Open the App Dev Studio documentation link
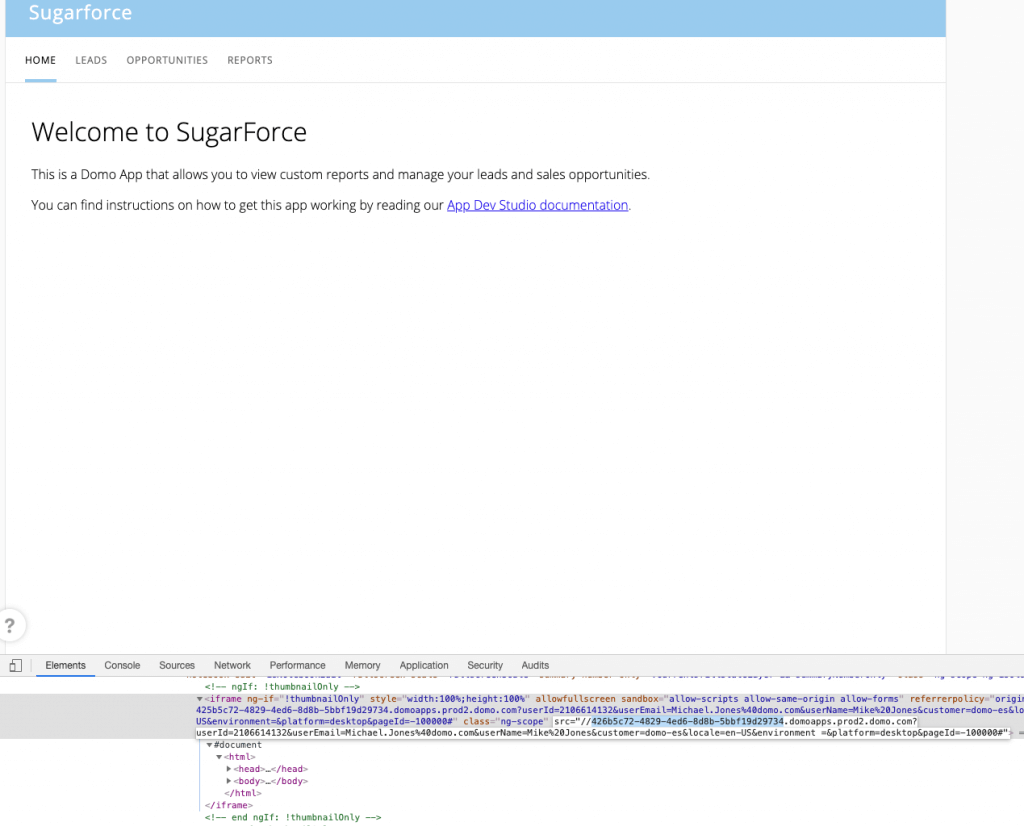Viewport: 1024px width, 826px height. click(537, 205)
